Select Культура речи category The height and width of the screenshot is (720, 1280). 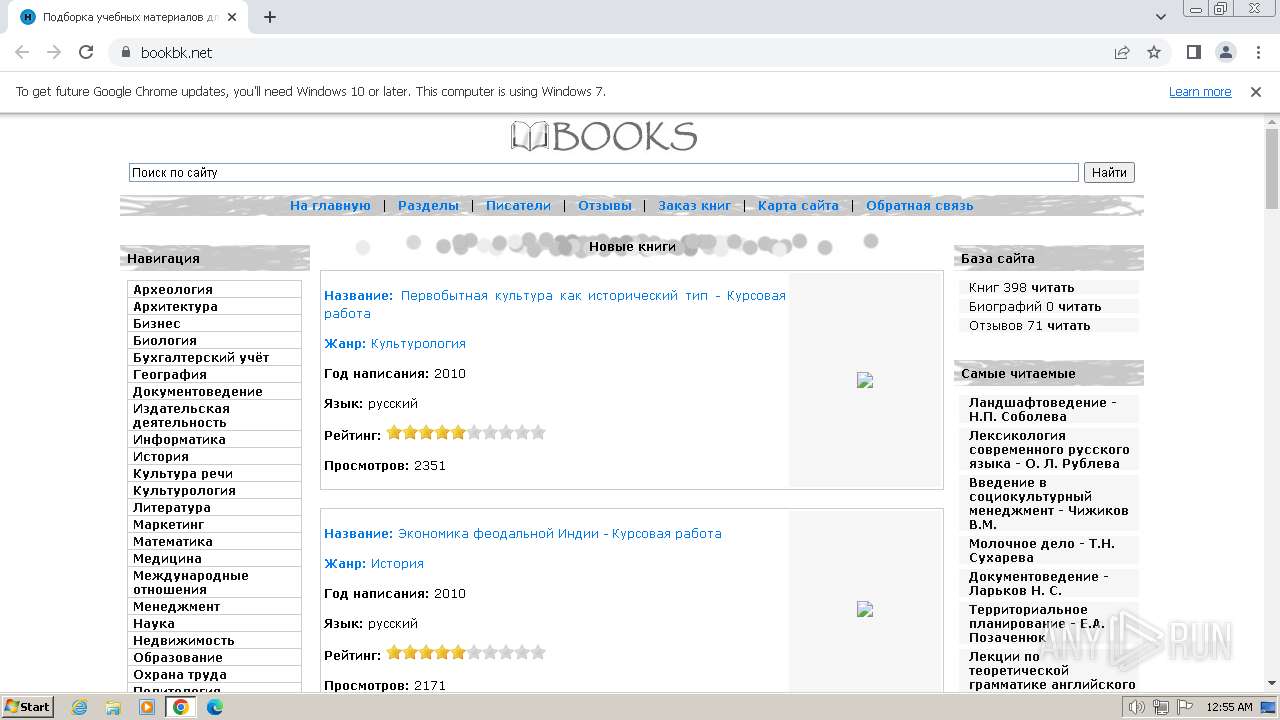(x=183, y=473)
